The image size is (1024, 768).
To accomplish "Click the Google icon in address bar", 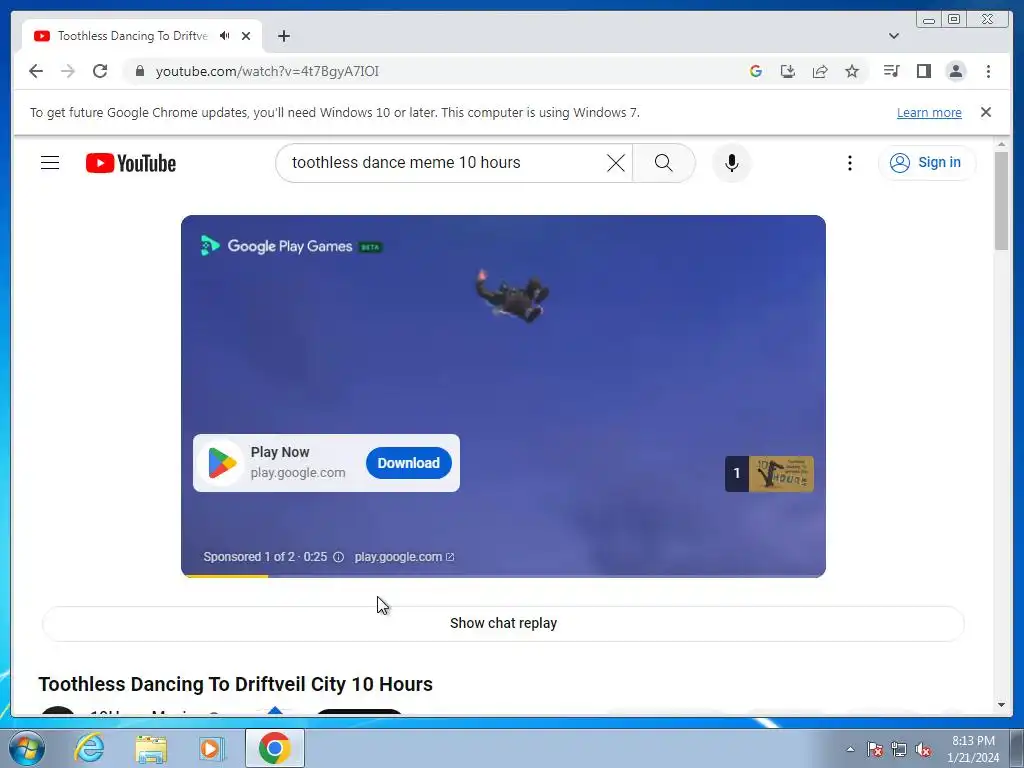I will click(x=756, y=71).
